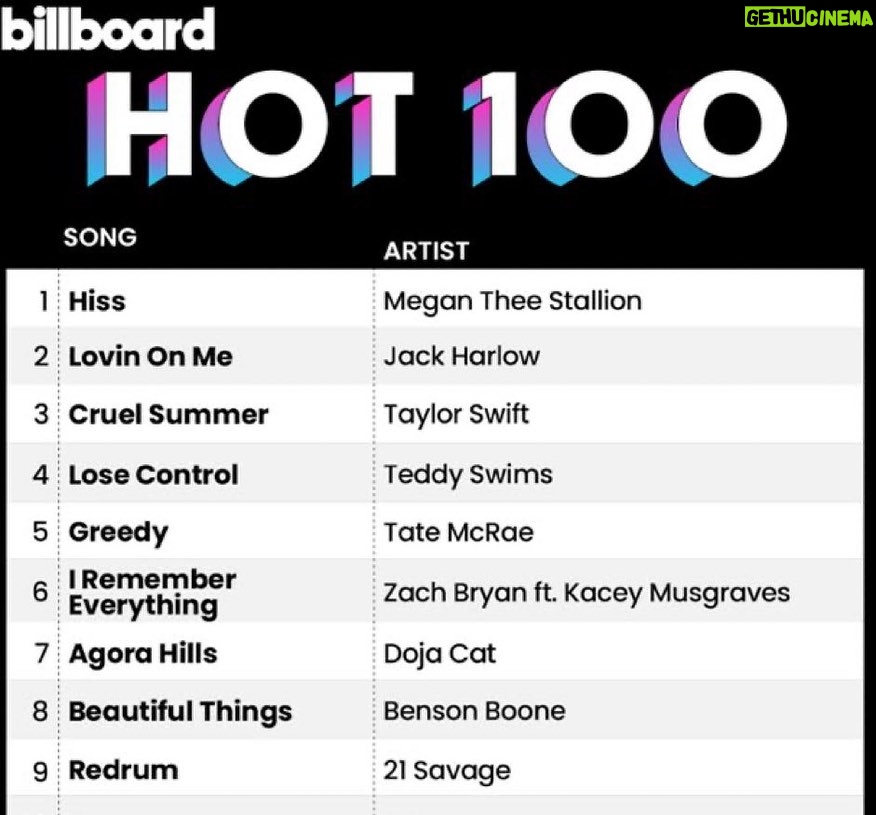Open the song title Hiss
The image size is (876, 815).
pyautogui.click(x=97, y=301)
